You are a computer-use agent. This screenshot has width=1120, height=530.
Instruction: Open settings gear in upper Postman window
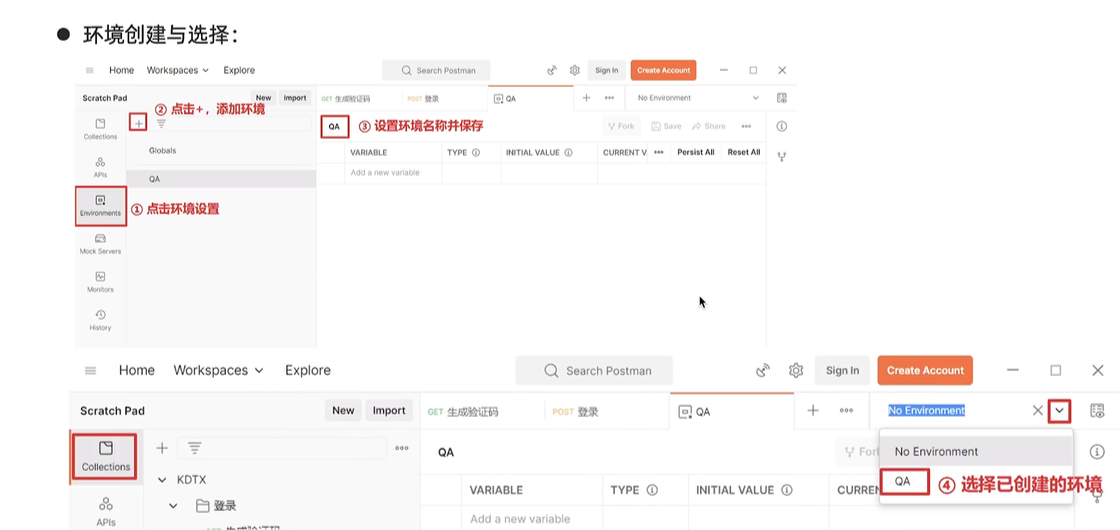(574, 70)
